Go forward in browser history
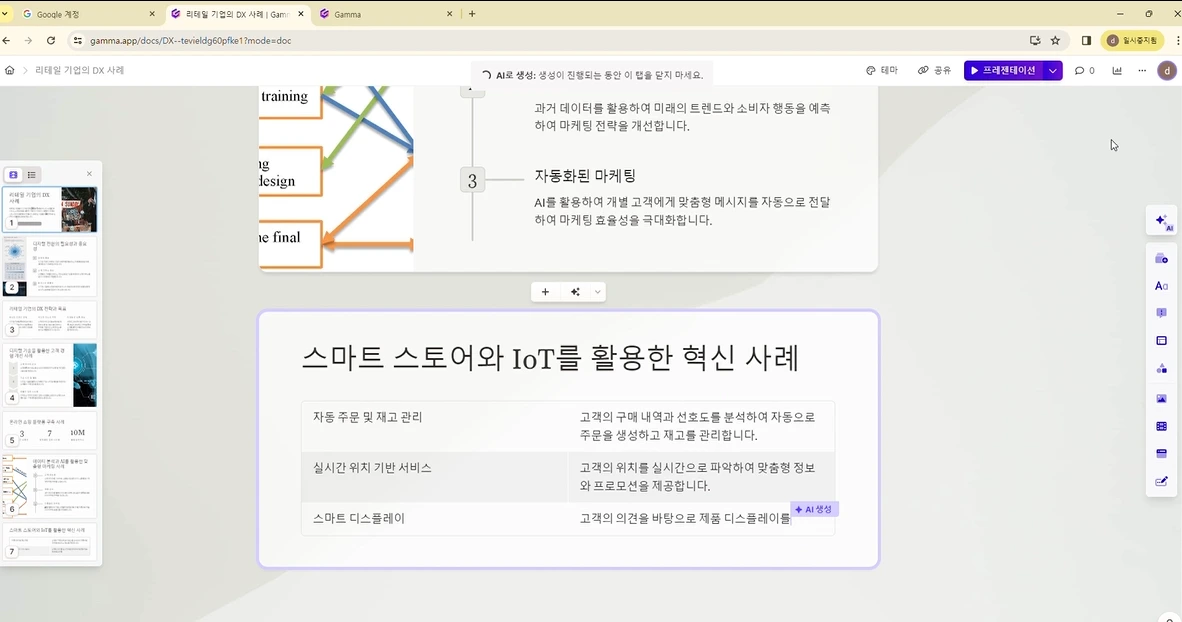1182x622 pixels. point(28,41)
